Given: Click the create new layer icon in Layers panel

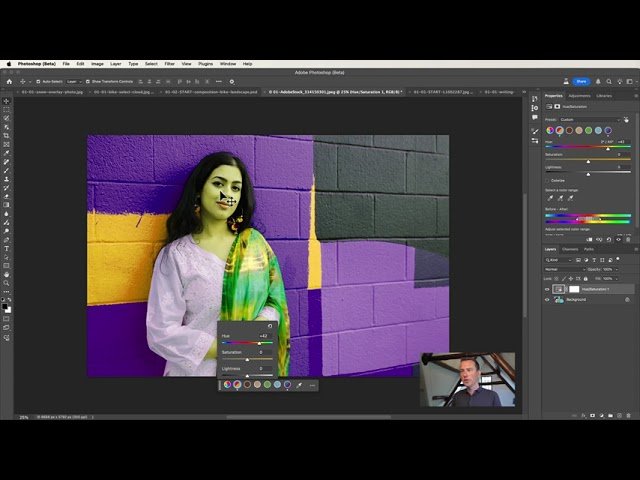Looking at the screenshot, I should (619, 416).
